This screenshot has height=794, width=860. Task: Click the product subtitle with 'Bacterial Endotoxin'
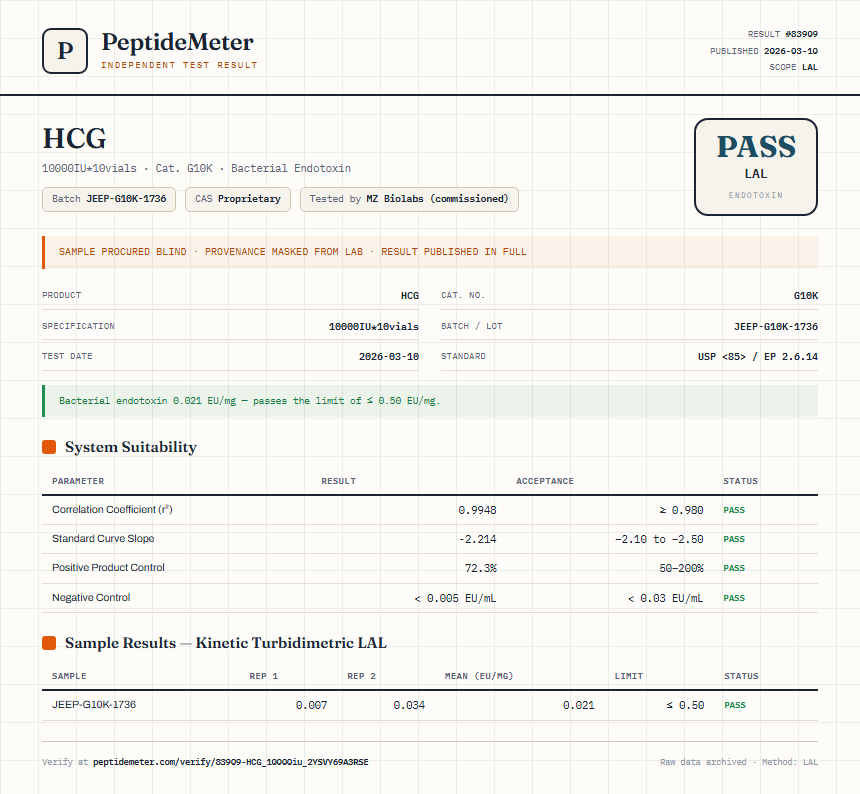196,168
